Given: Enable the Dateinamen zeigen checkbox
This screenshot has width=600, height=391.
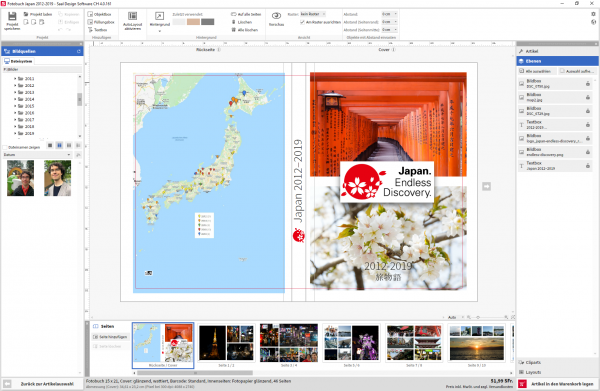Looking at the screenshot, I should click(x=5, y=147).
